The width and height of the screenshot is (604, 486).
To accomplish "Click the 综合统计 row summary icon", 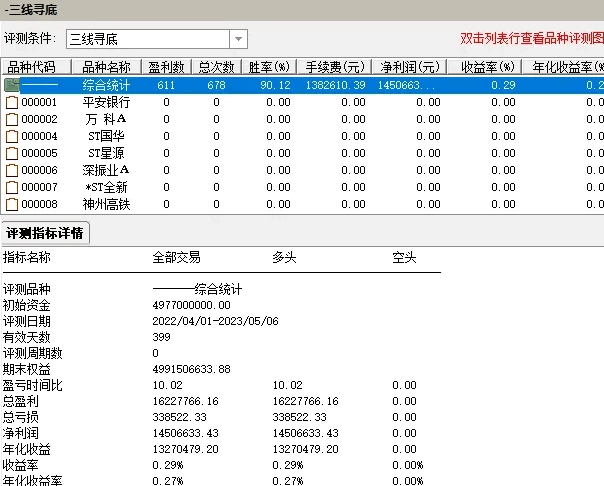I will 12,85.
